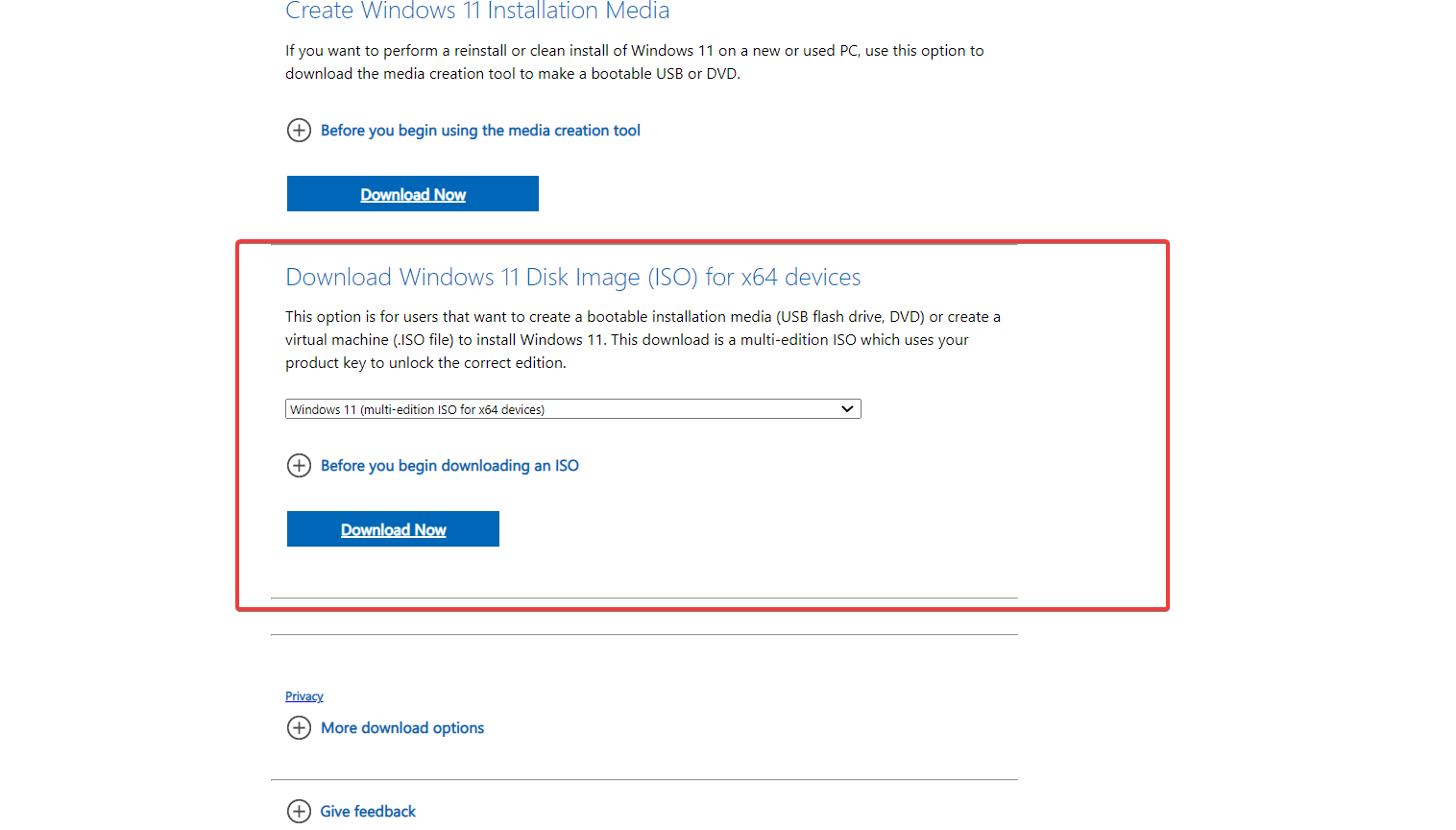Open the Windows 11 multi-edition ISO dropdown
Screen dimensions: 1456x830
click(x=573, y=409)
